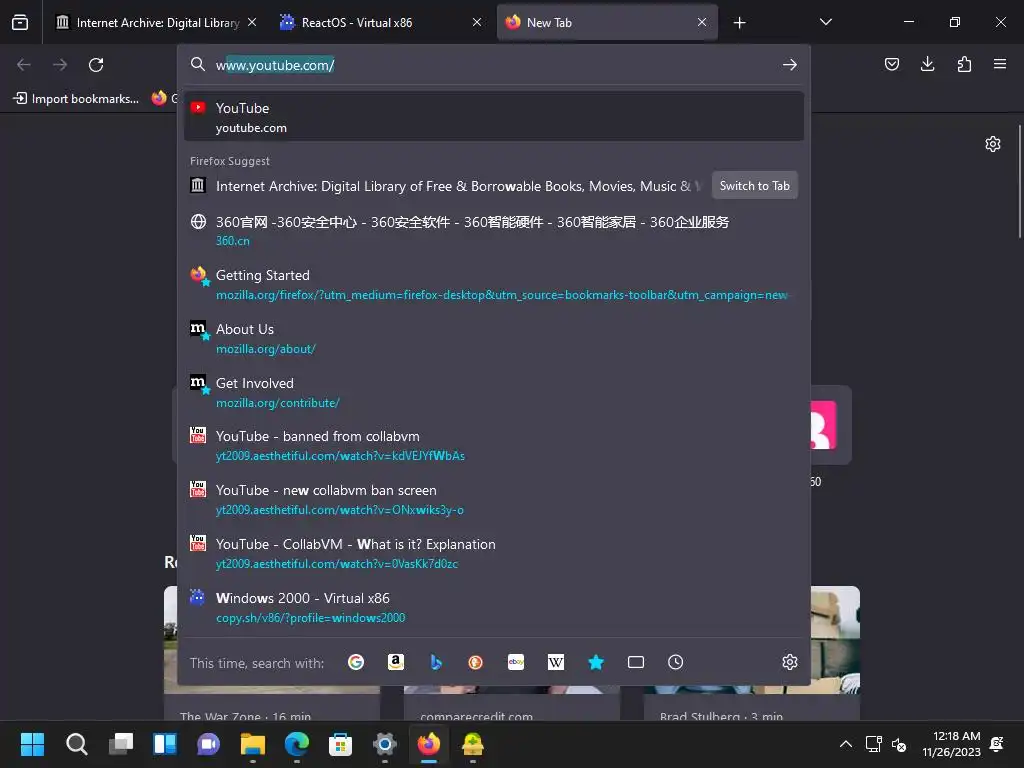The height and width of the screenshot is (768, 1024).
Task: Select the 360.cn suggestion
Action: coord(494,231)
